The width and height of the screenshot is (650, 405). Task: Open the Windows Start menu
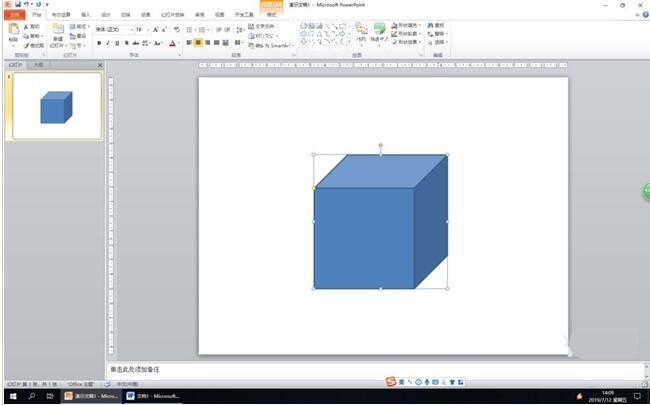click(x=13, y=396)
